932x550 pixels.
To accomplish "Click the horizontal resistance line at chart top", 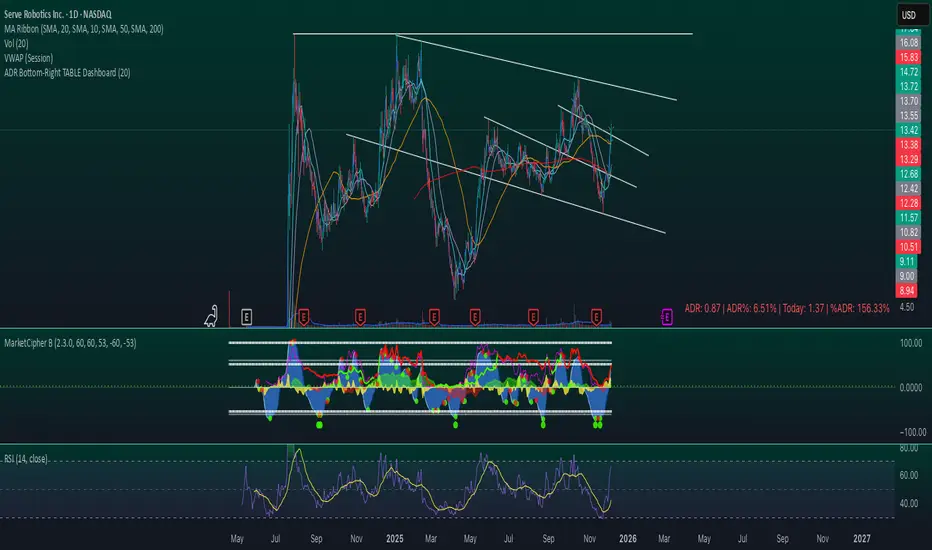I will click(x=493, y=34).
